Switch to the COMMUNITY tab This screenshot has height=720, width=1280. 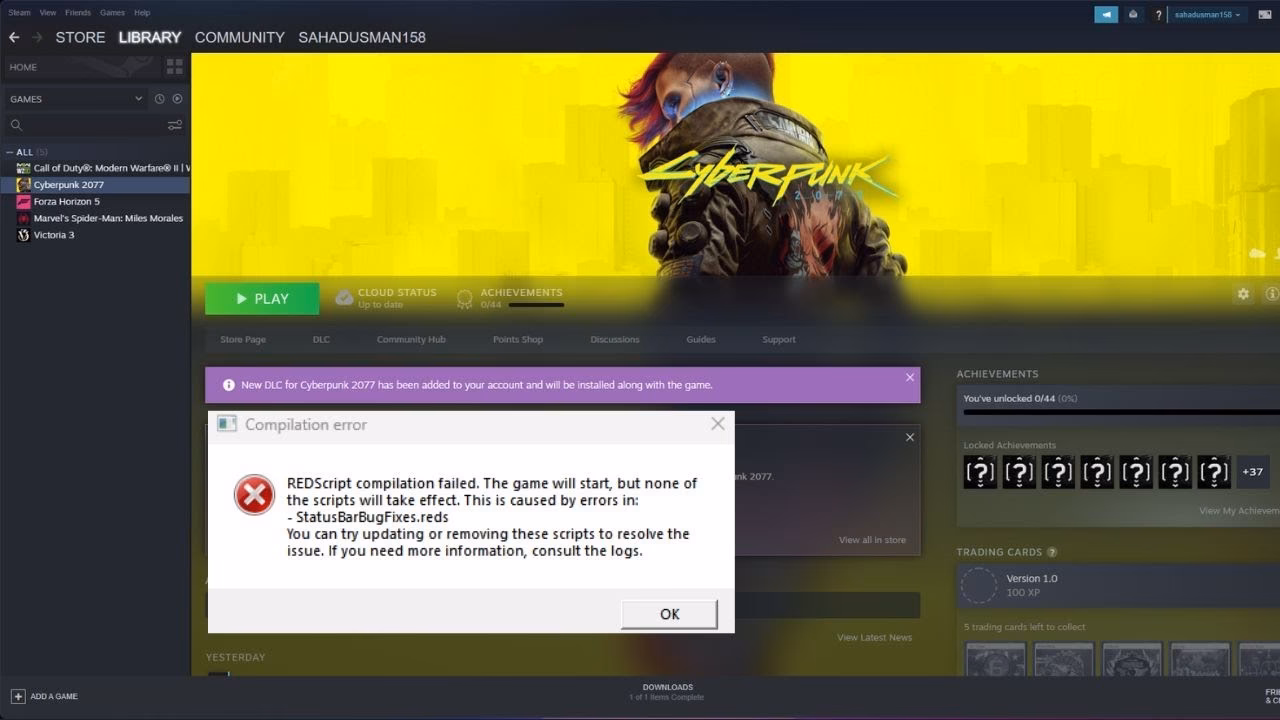(x=240, y=37)
